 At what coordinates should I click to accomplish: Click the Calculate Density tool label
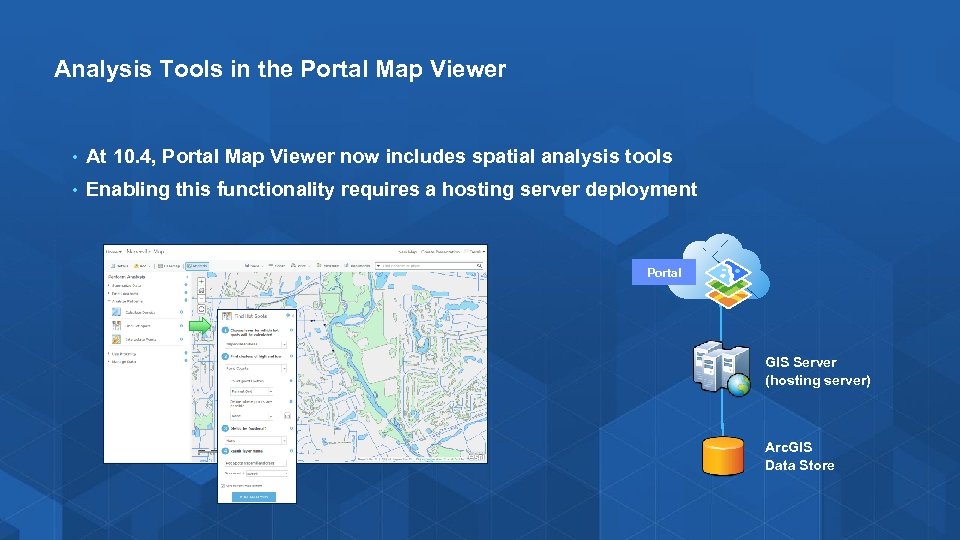tap(140, 312)
